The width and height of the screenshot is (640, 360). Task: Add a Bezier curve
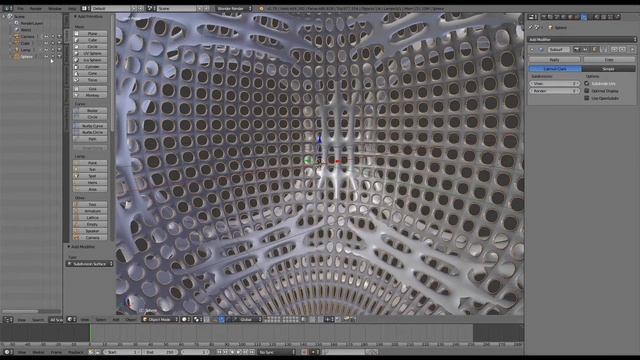click(90, 111)
